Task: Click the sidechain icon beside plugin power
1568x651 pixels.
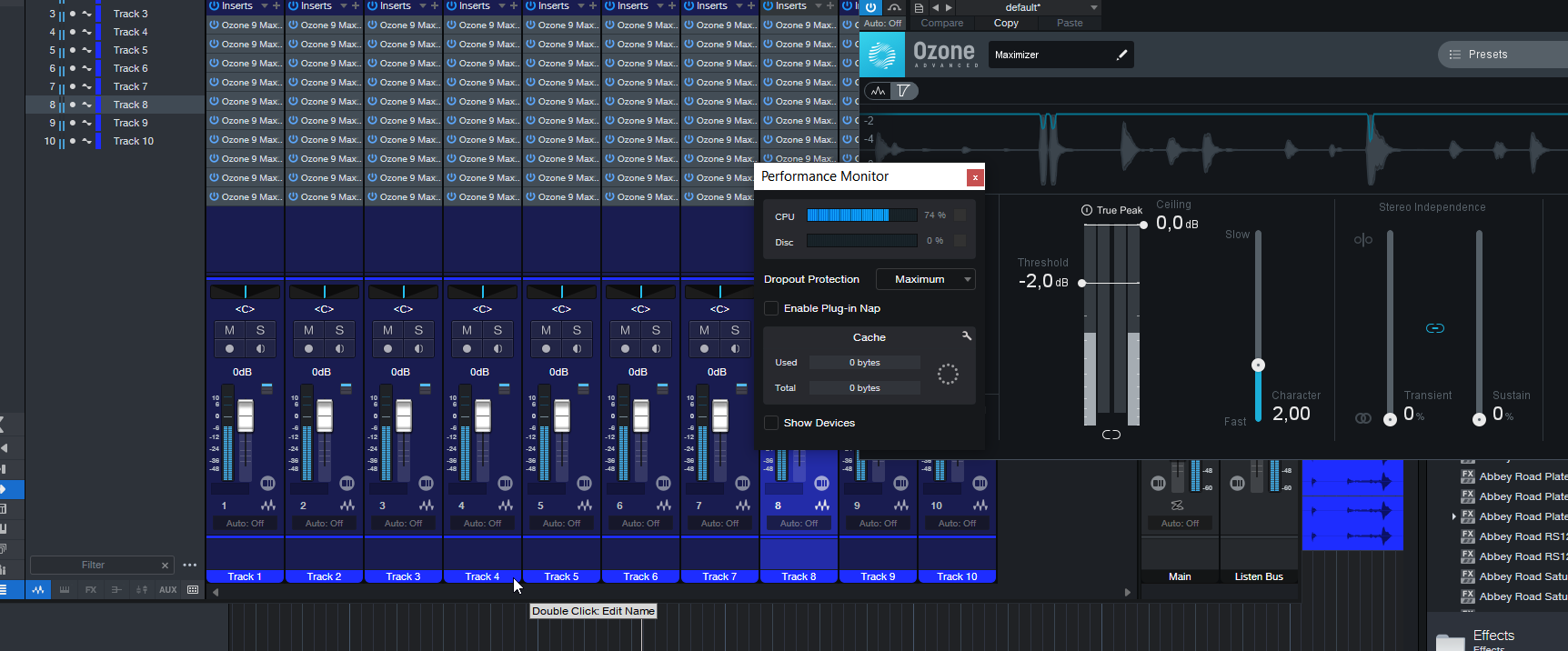Action: point(895,7)
